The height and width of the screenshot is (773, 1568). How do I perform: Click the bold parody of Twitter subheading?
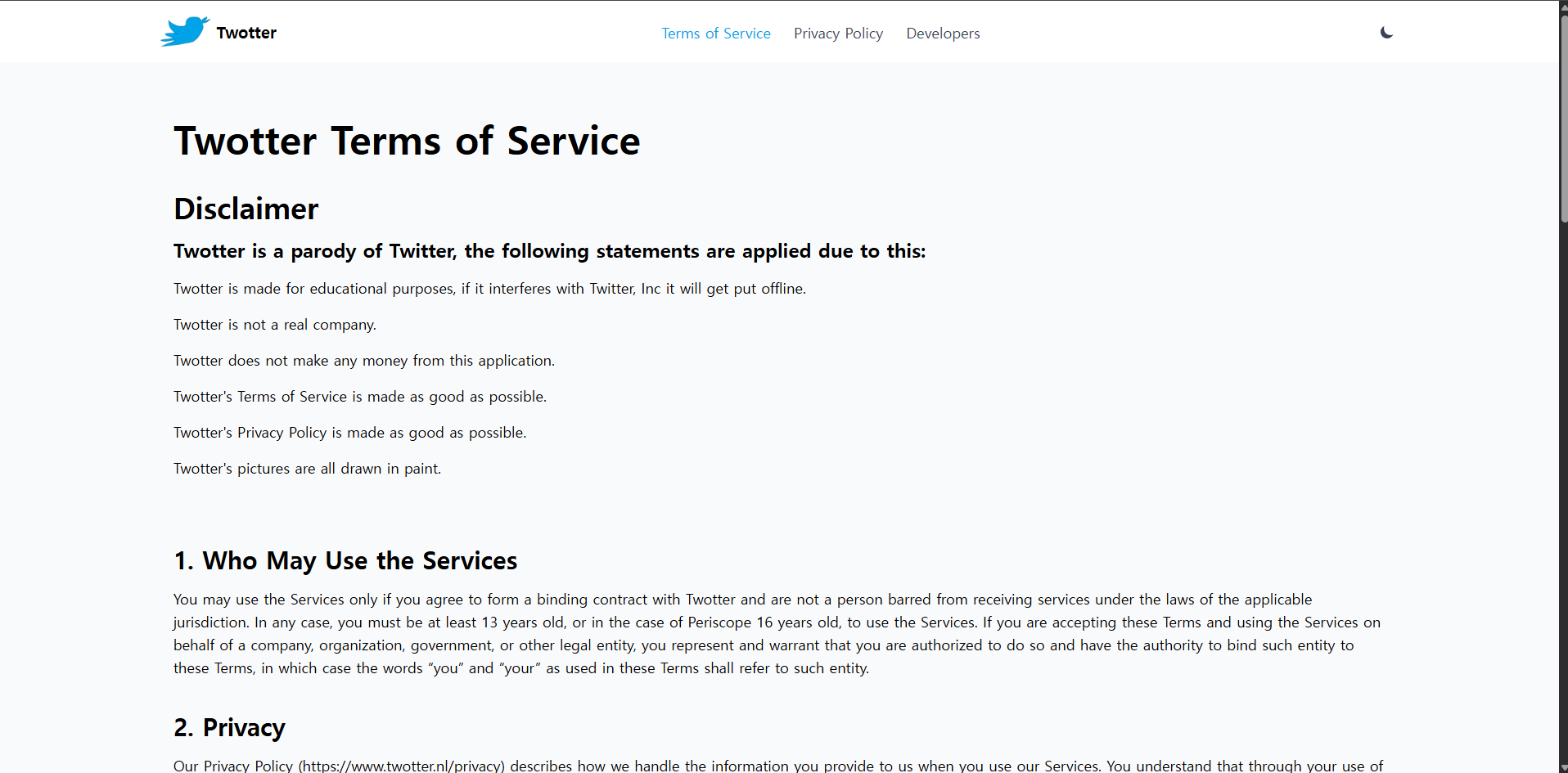coord(549,251)
